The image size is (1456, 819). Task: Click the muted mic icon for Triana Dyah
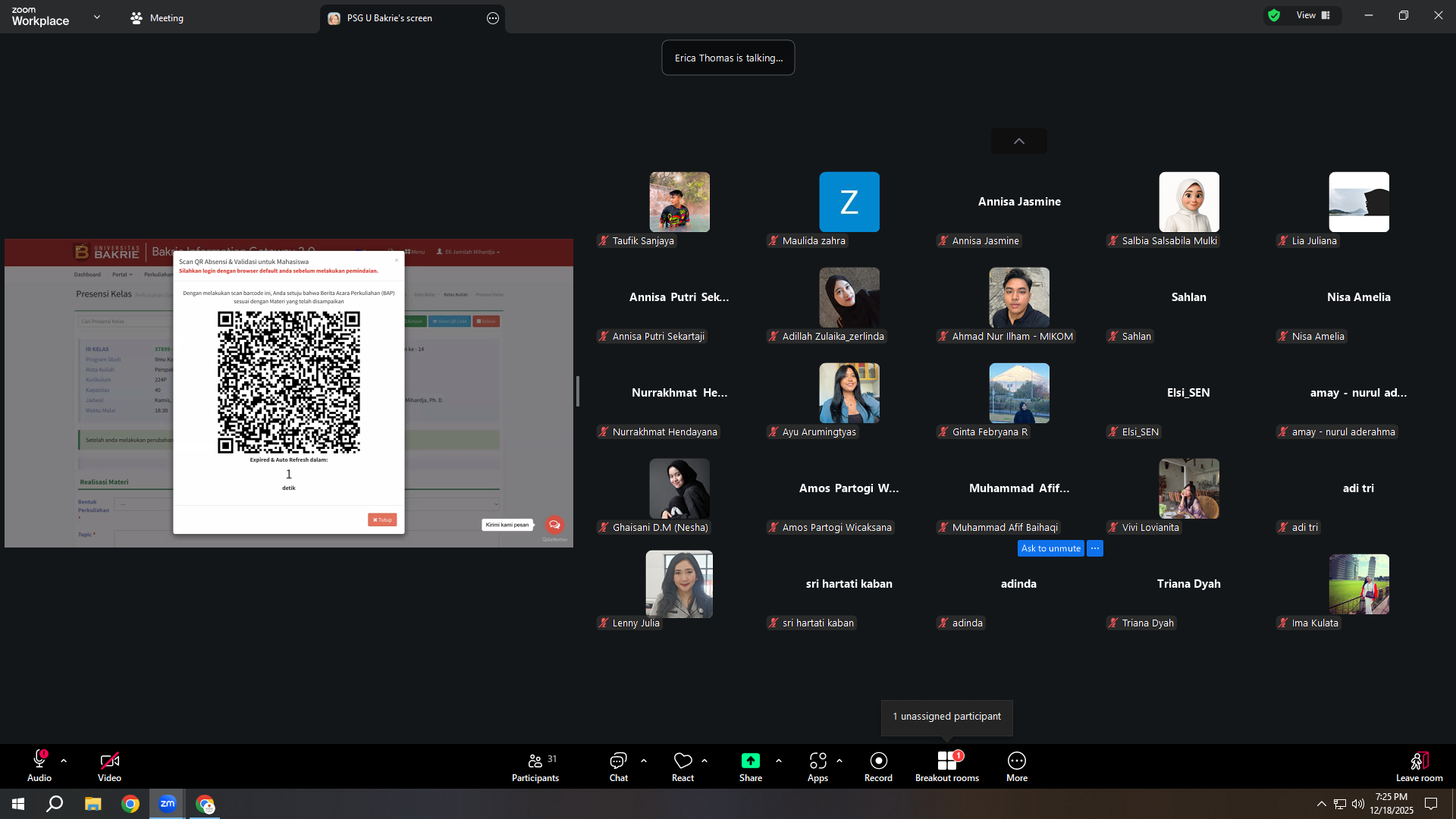1113,623
